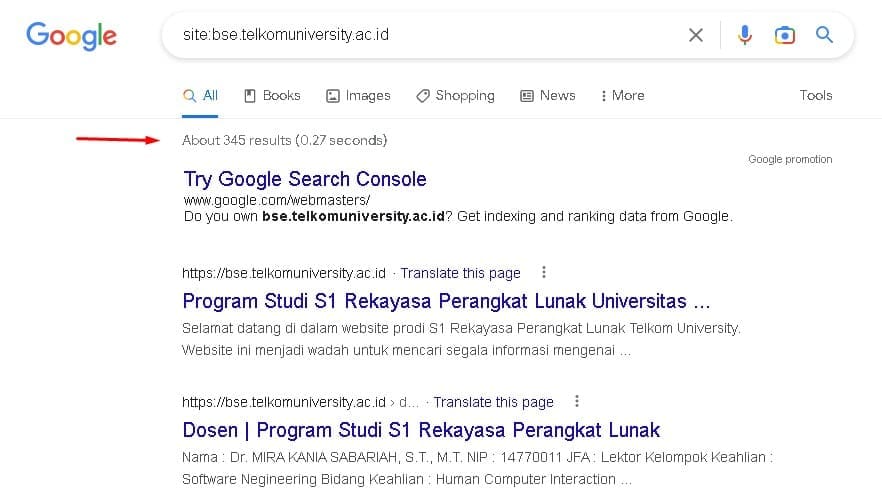The height and width of the screenshot is (500, 882).
Task: Click the 'Google promotion' label
Action: click(790, 159)
